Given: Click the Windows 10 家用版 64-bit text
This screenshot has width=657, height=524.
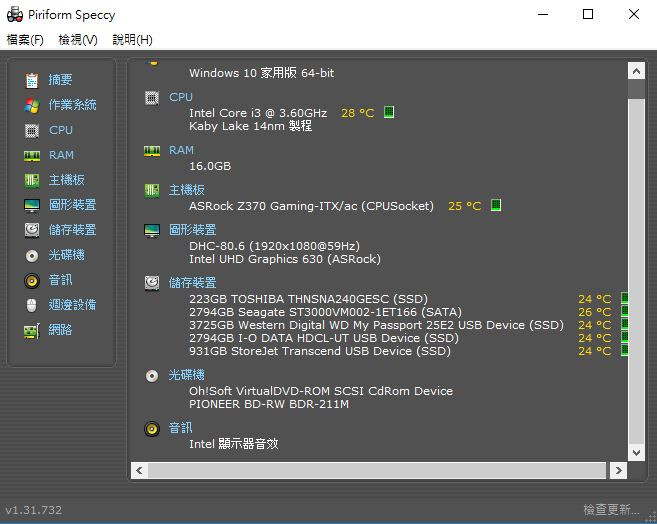Looking at the screenshot, I should [261, 73].
